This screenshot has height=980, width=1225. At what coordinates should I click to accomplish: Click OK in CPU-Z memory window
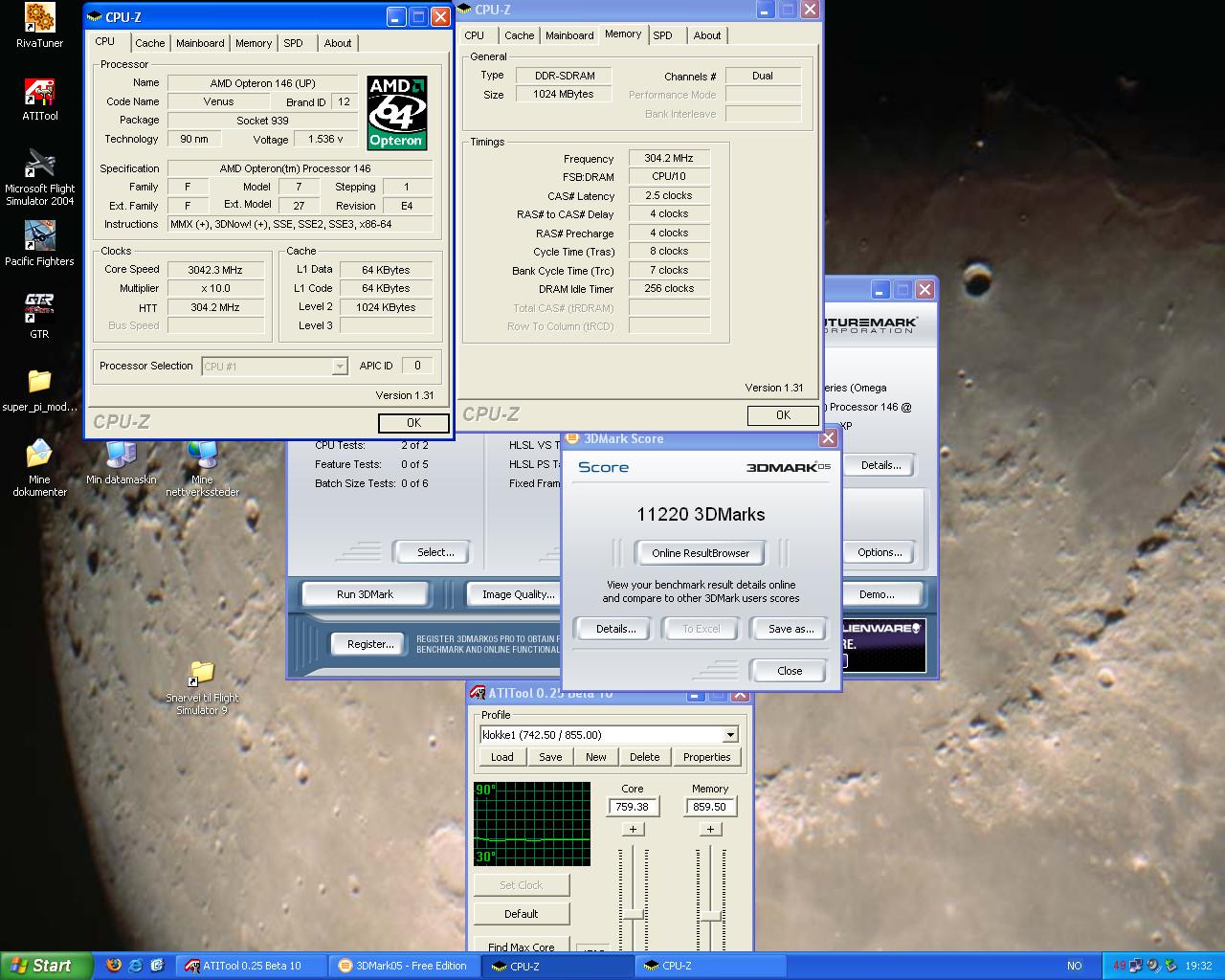(x=783, y=415)
